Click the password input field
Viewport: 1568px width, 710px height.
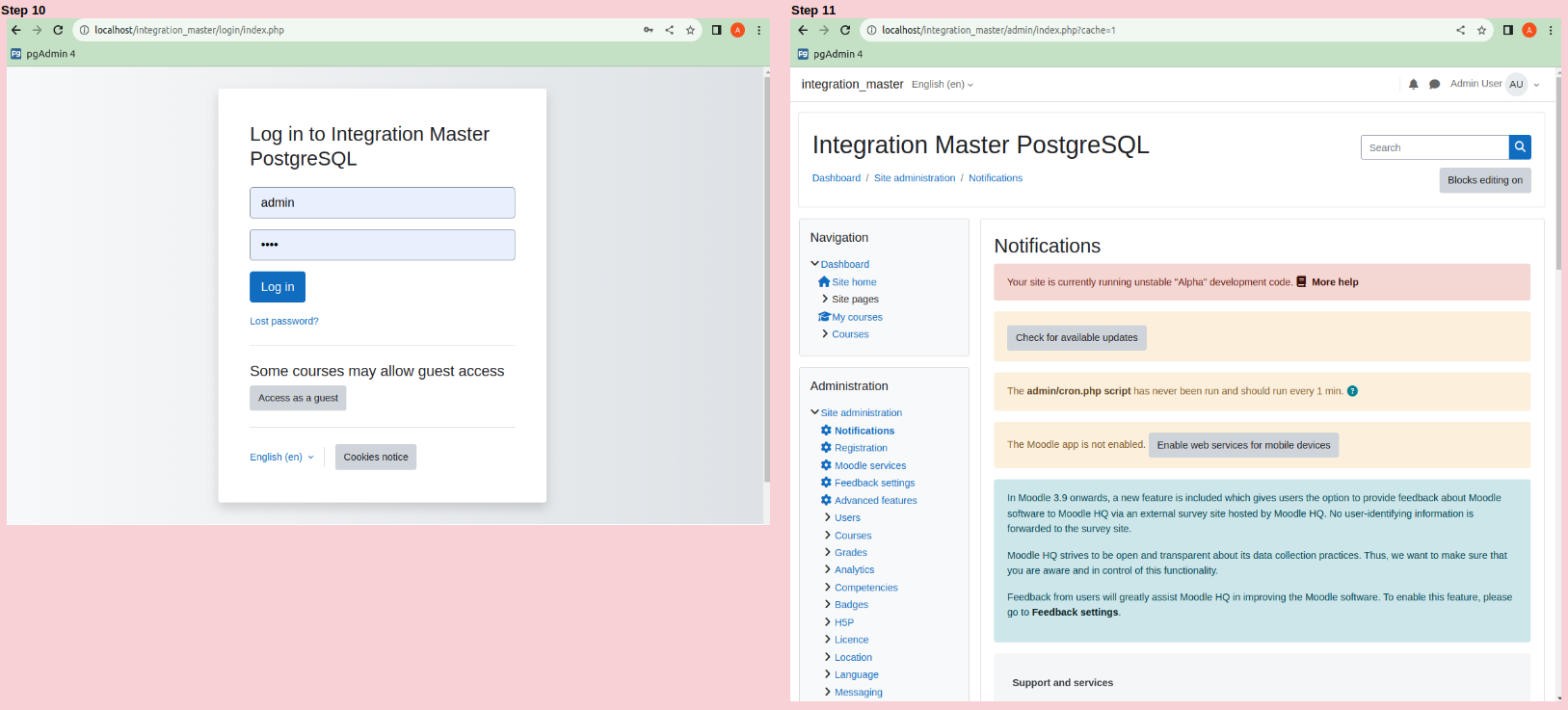point(383,245)
